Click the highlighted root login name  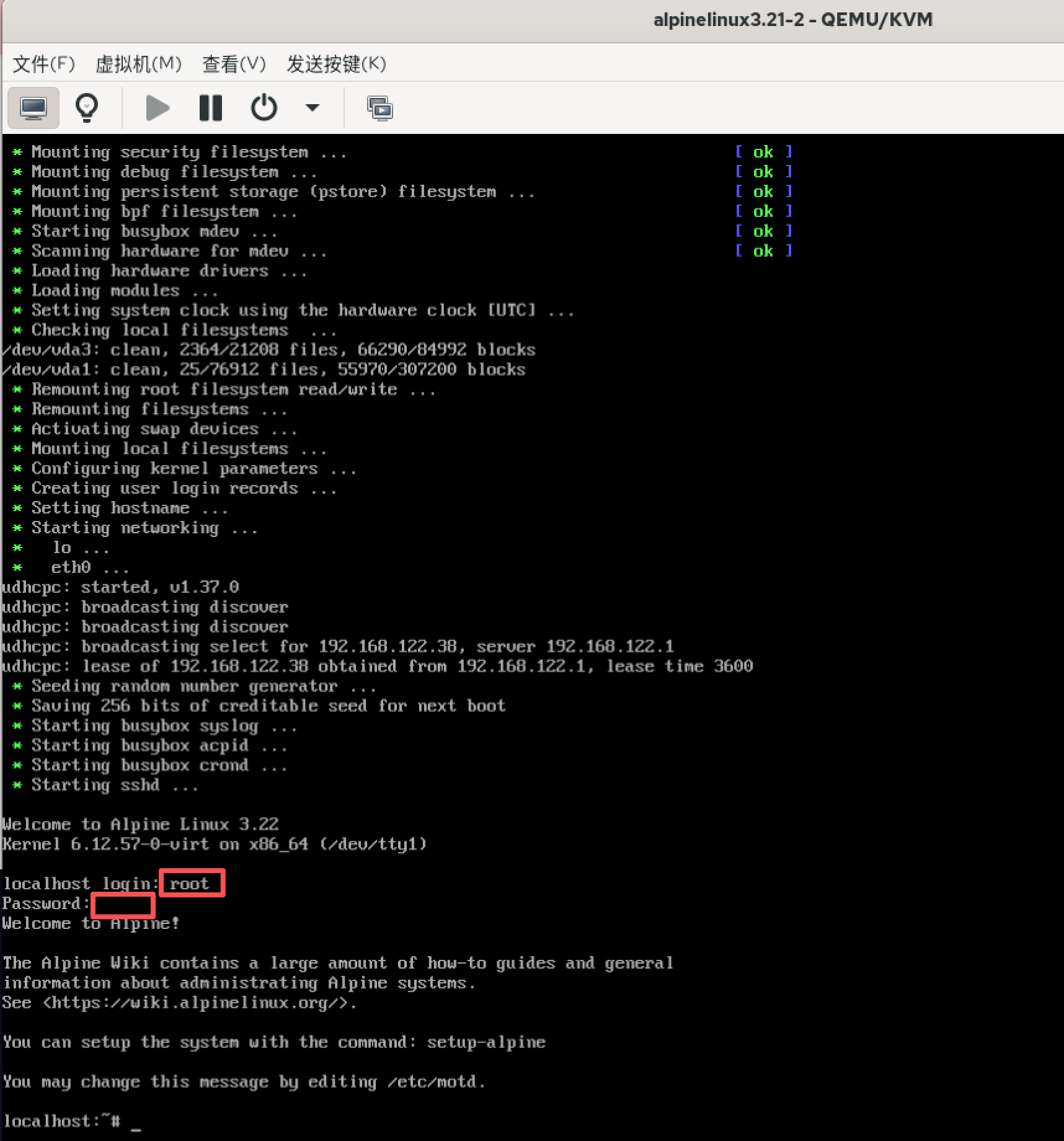(190, 884)
